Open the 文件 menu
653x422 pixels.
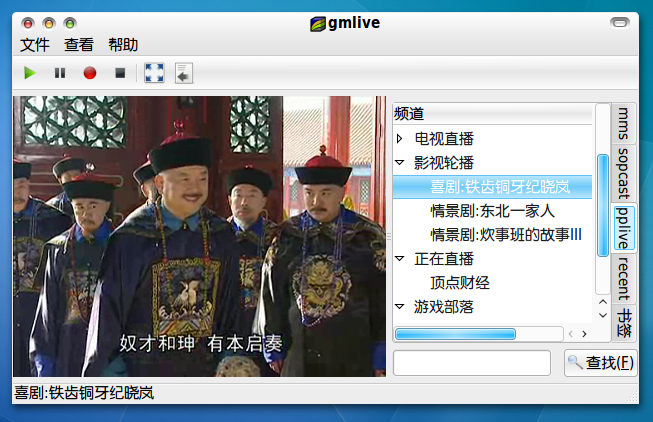[35, 45]
